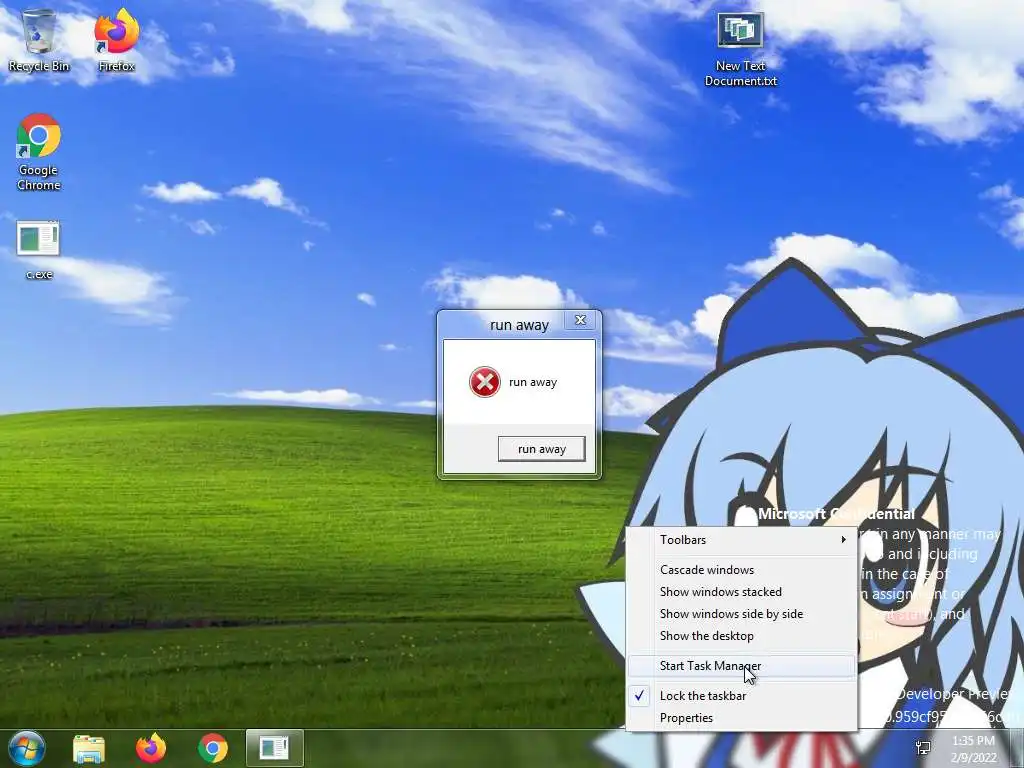This screenshot has width=1024, height=768.
Task: Switch to the running c.exe taskbar button
Action: pyautogui.click(x=274, y=748)
